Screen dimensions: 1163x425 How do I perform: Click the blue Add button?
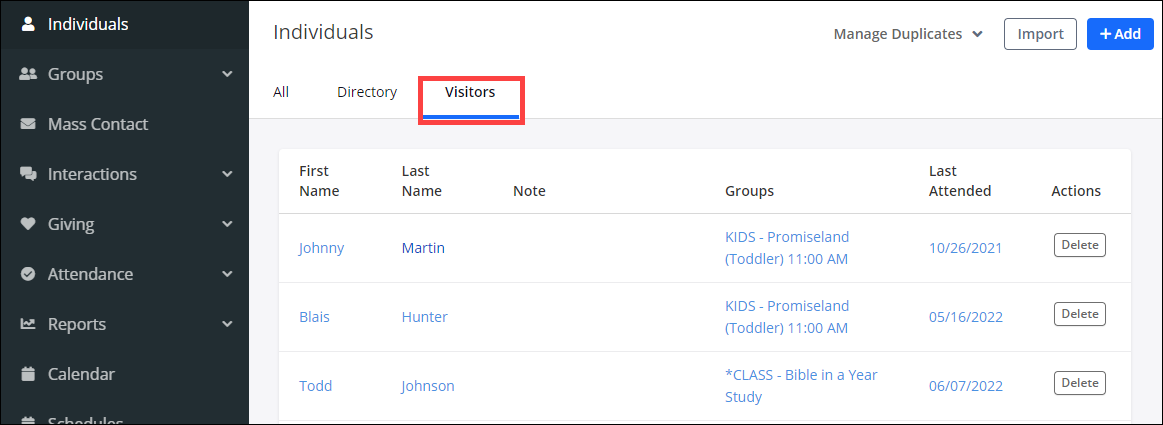point(1120,34)
